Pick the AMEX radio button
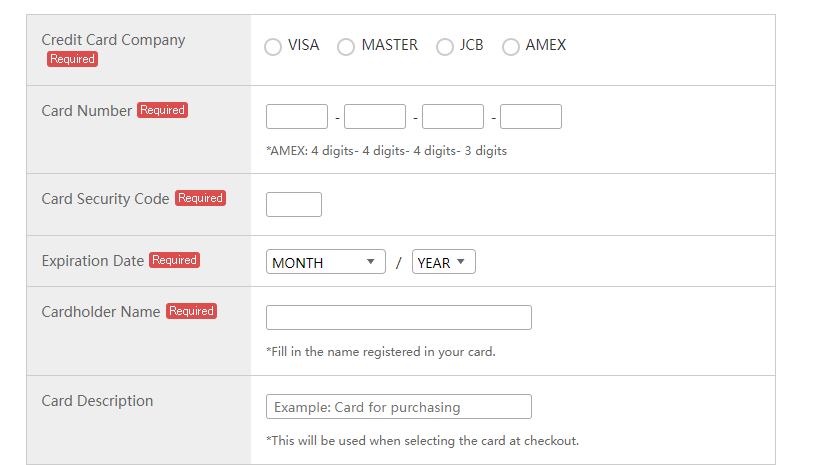The width and height of the screenshot is (818, 465). click(x=511, y=47)
